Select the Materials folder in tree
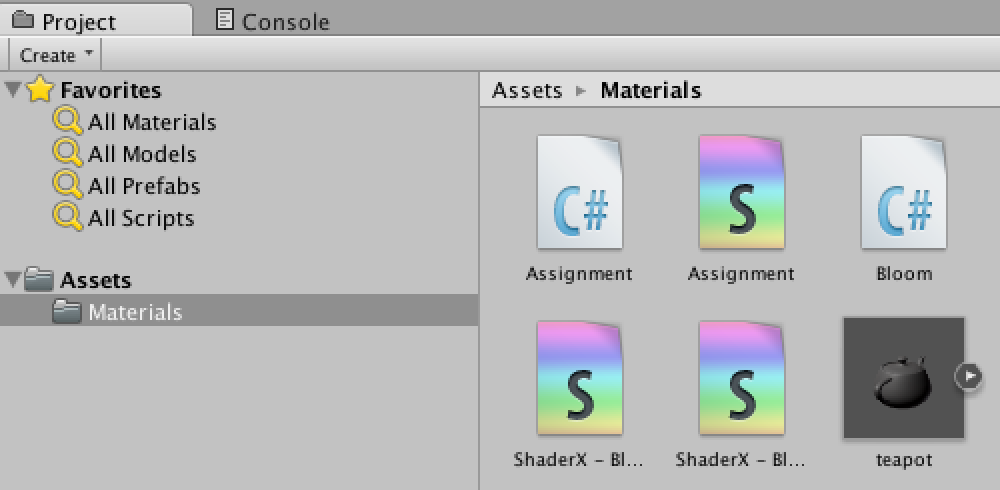The height and width of the screenshot is (490, 1000). (134, 312)
